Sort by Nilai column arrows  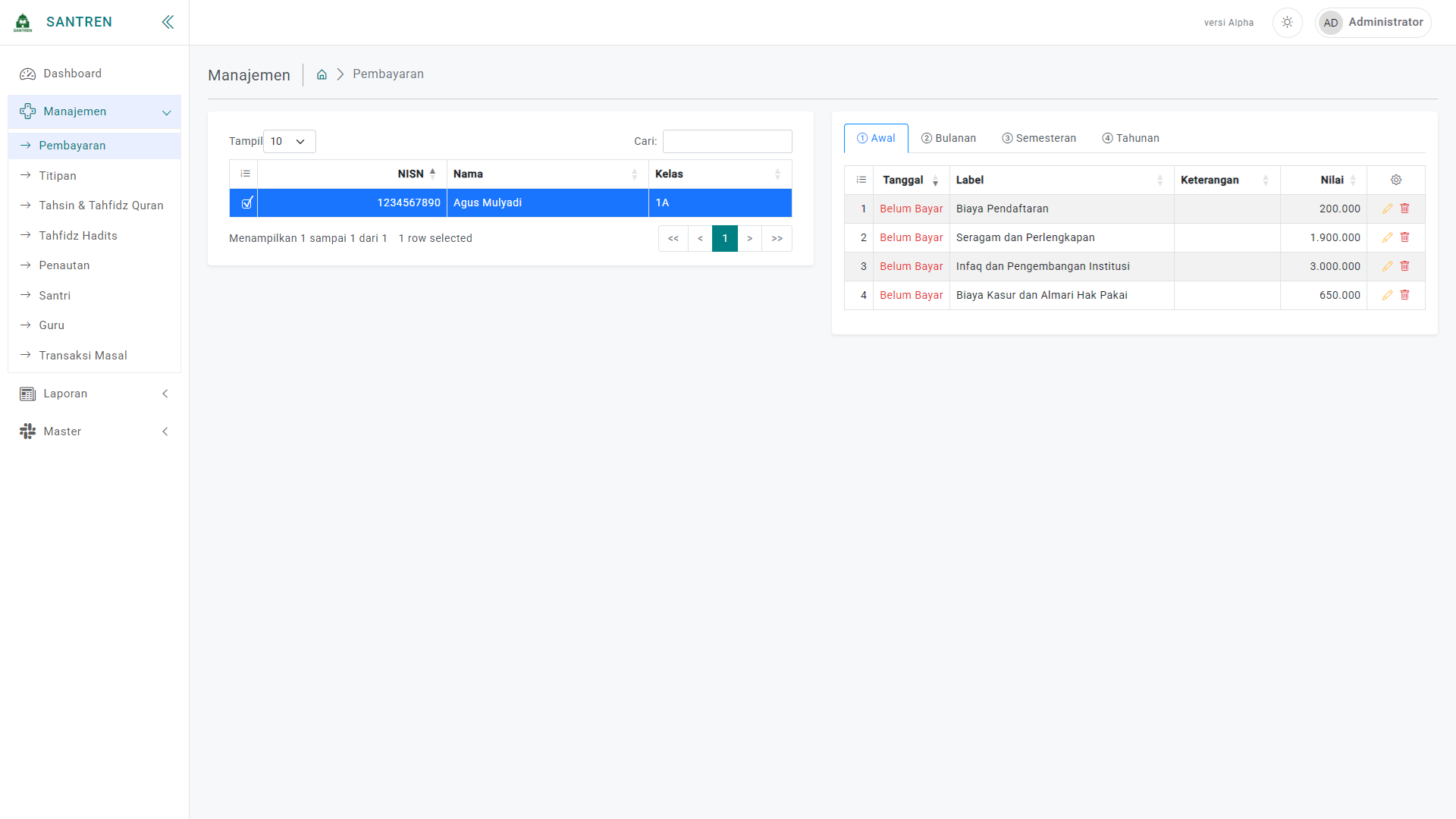point(1353,180)
